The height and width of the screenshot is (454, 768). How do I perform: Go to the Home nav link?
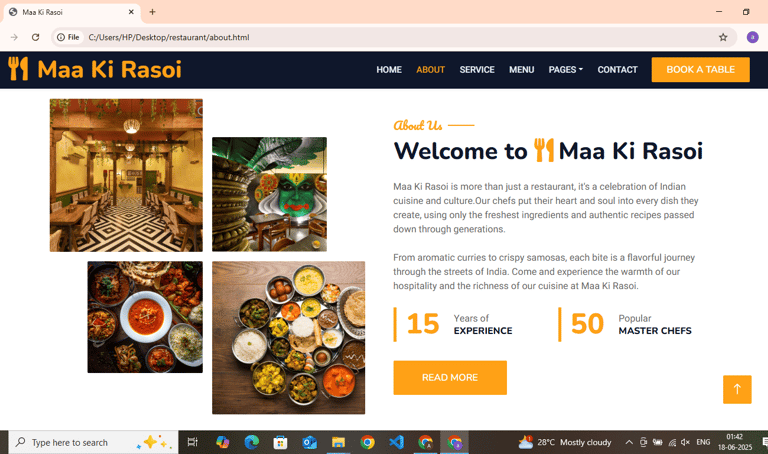click(x=389, y=70)
